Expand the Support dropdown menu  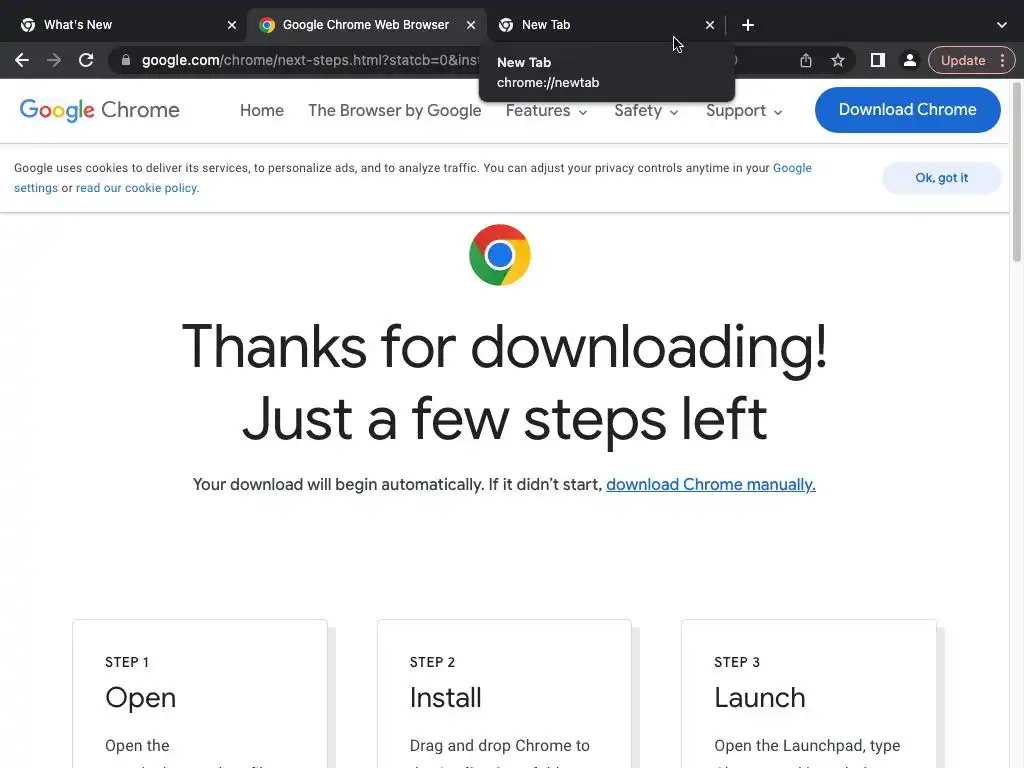[744, 110]
